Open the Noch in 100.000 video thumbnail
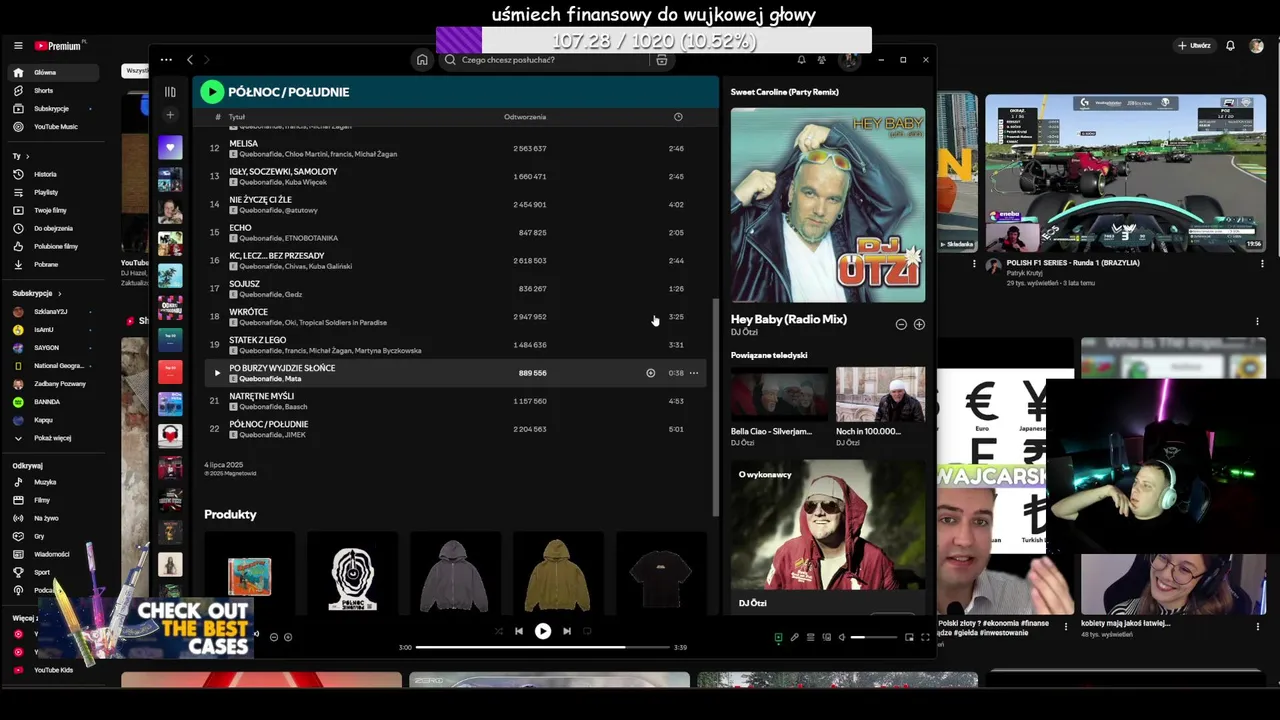Screen dimensions: 1280x720 pos(880,394)
